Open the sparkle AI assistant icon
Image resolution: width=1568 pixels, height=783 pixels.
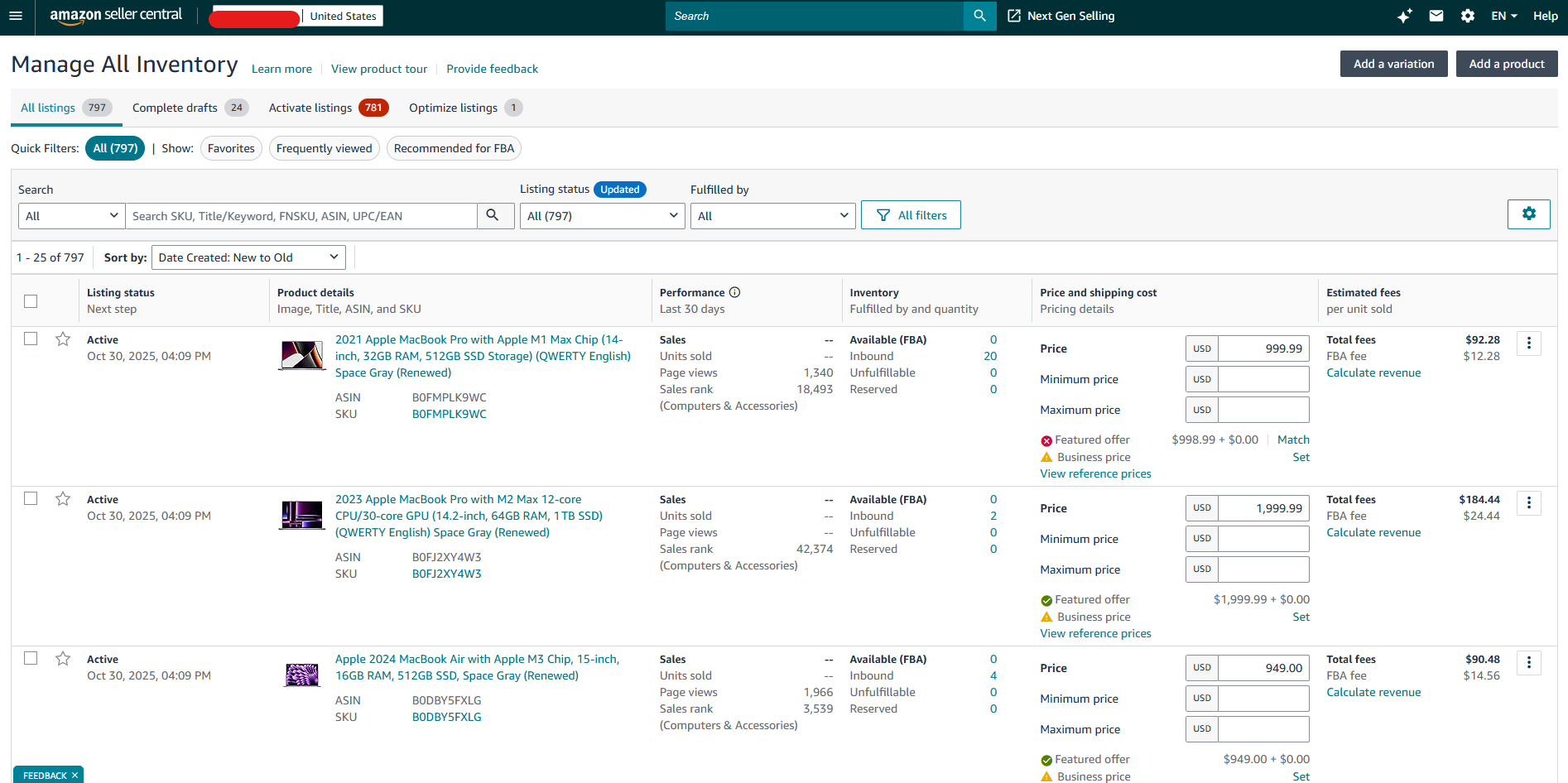click(x=1404, y=16)
